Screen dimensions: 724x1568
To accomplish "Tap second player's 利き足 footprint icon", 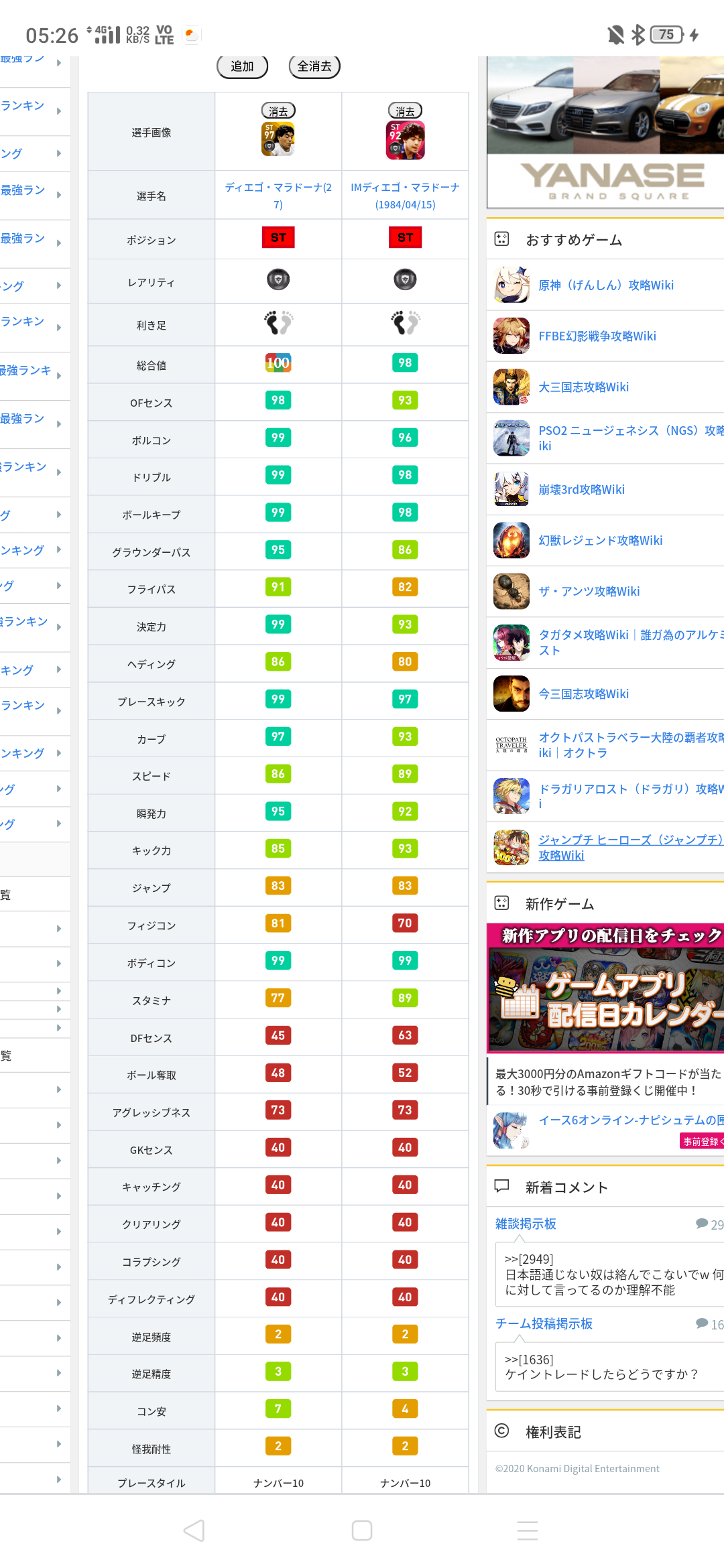I will pos(406,322).
